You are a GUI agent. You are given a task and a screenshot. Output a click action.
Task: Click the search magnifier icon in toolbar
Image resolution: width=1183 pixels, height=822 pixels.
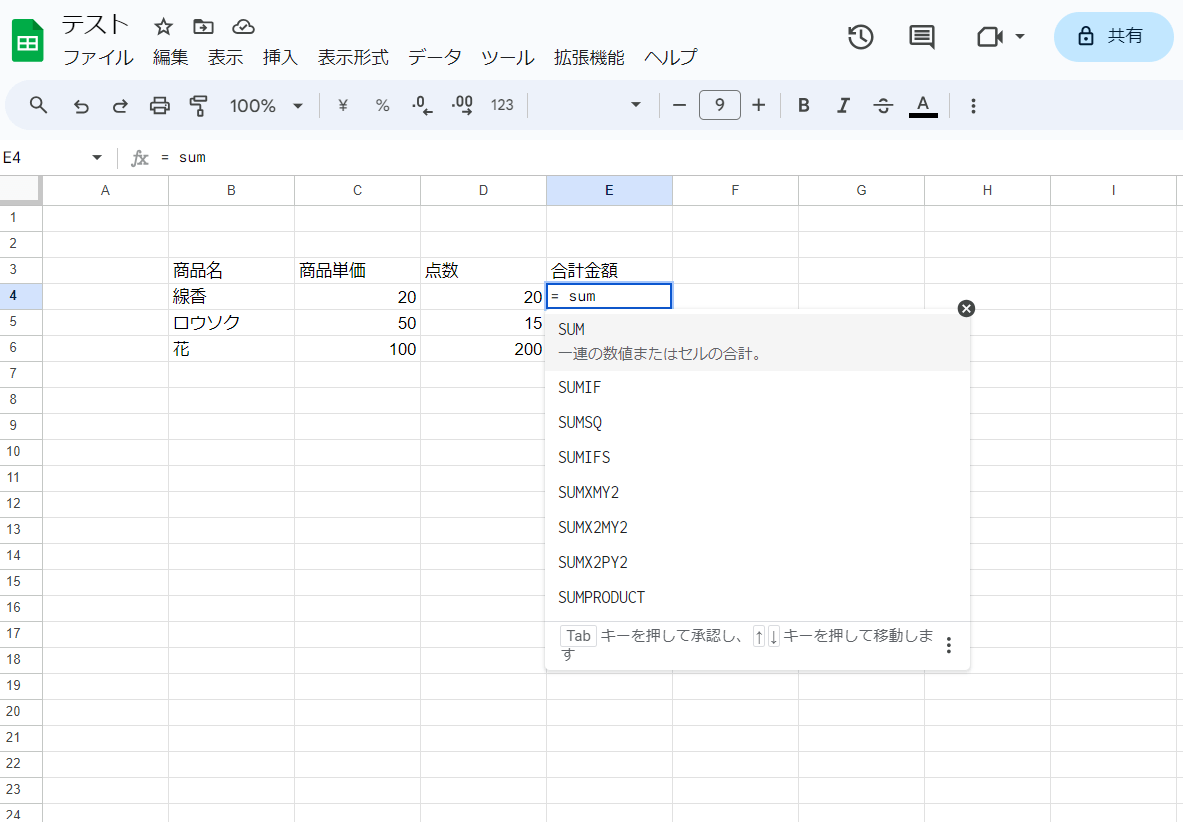coord(38,105)
